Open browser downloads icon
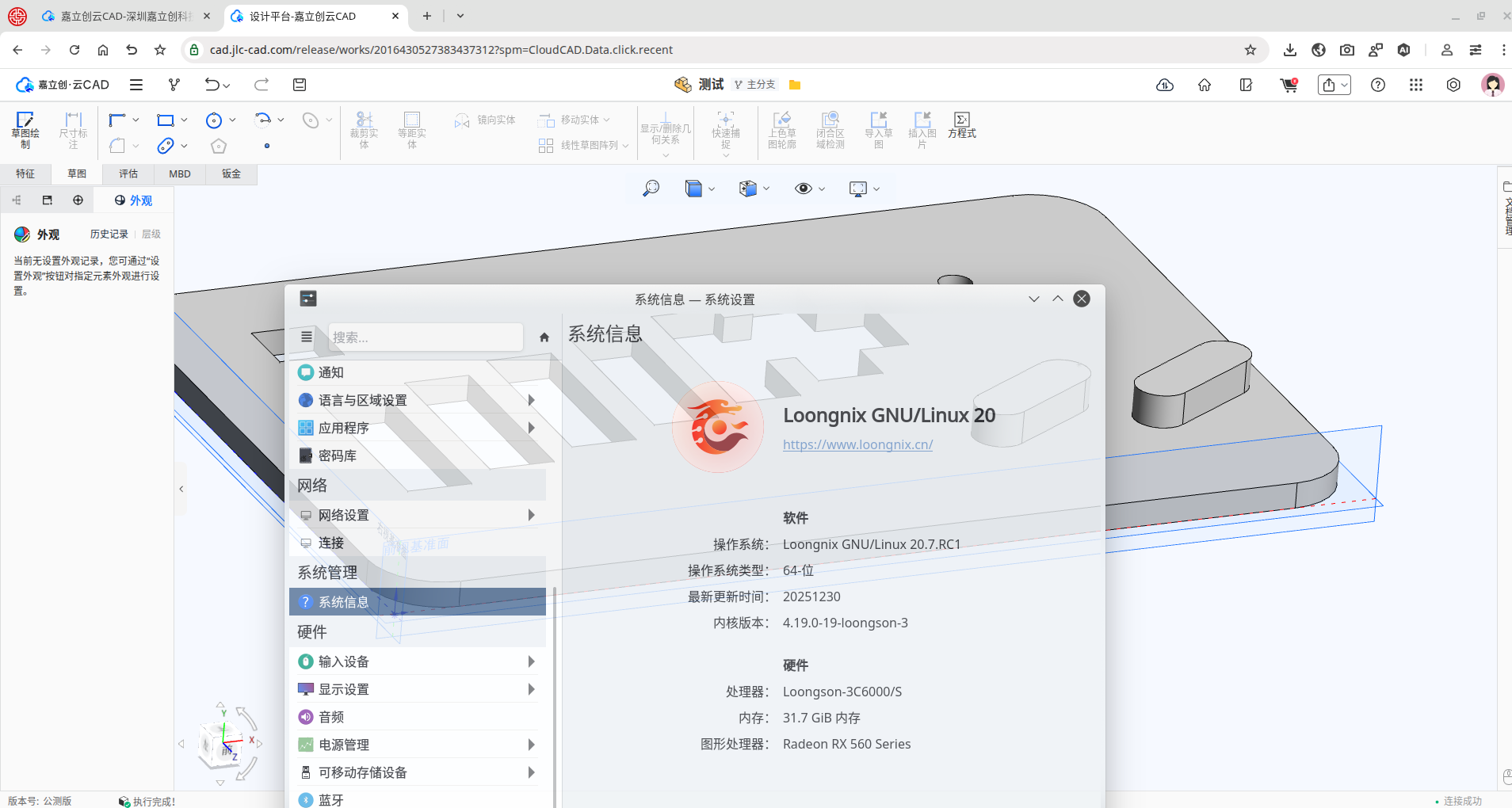This screenshot has width=1512, height=808. [1290, 50]
